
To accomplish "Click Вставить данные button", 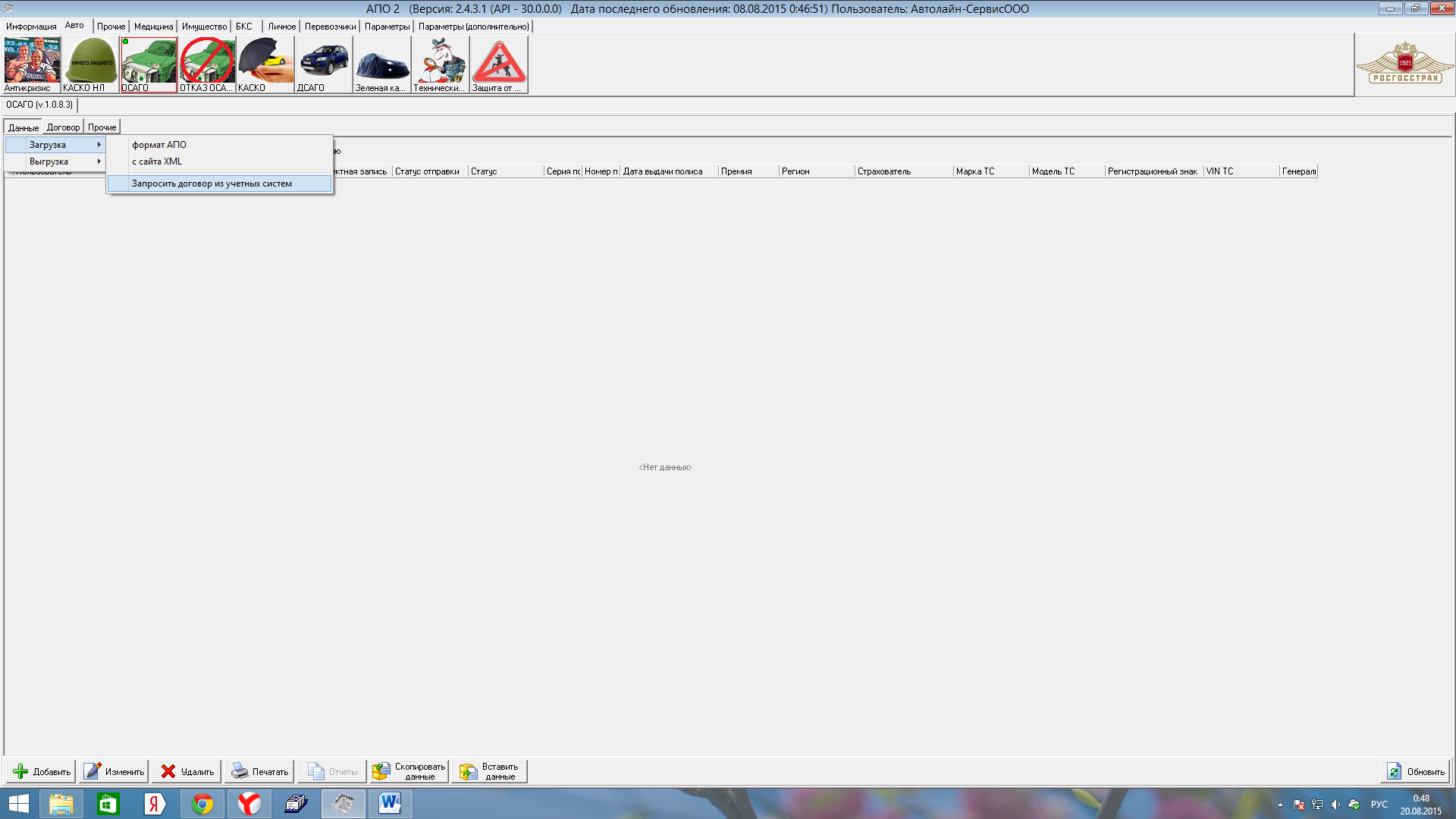I will (490, 771).
